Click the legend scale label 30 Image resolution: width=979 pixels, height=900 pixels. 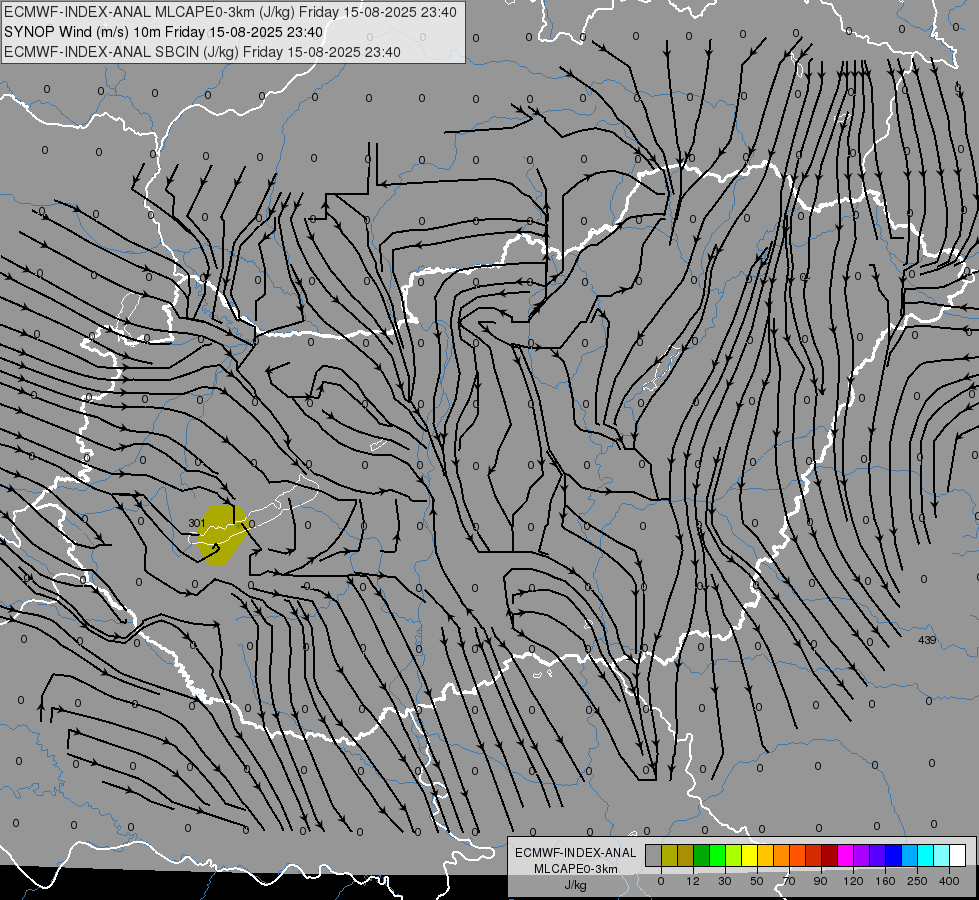tap(725, 881)
